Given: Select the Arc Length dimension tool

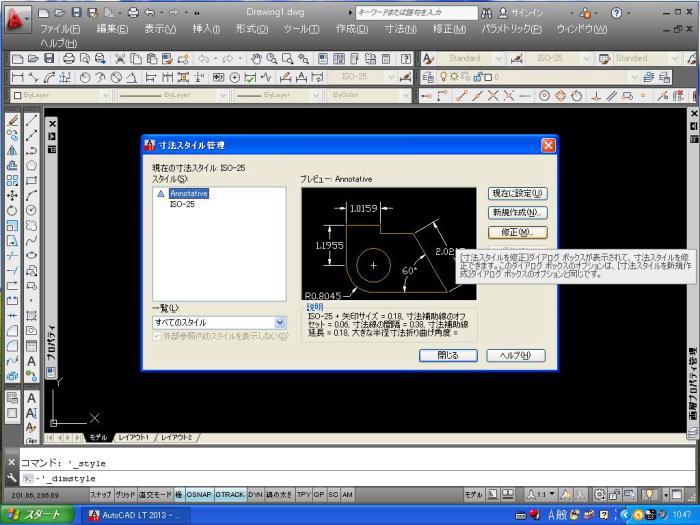Looking at the screenshot, I should [x=49, y=78].
